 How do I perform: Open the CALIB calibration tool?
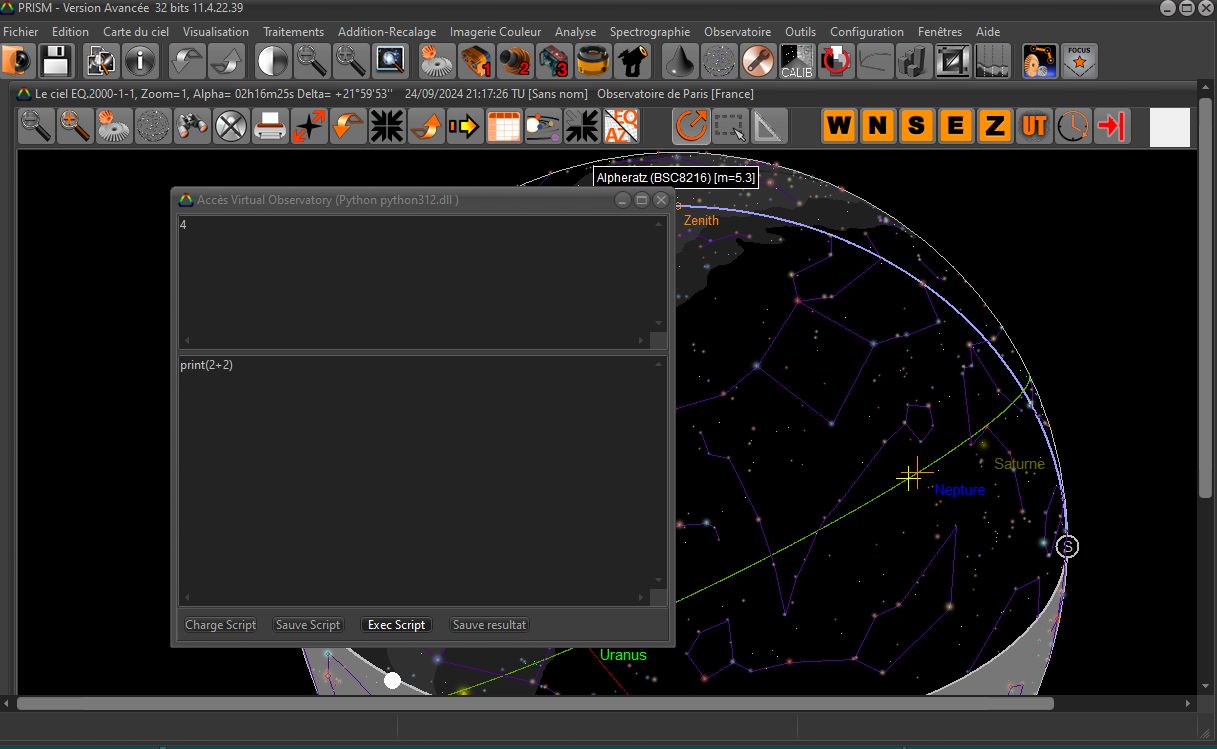(x=797, y=62)
